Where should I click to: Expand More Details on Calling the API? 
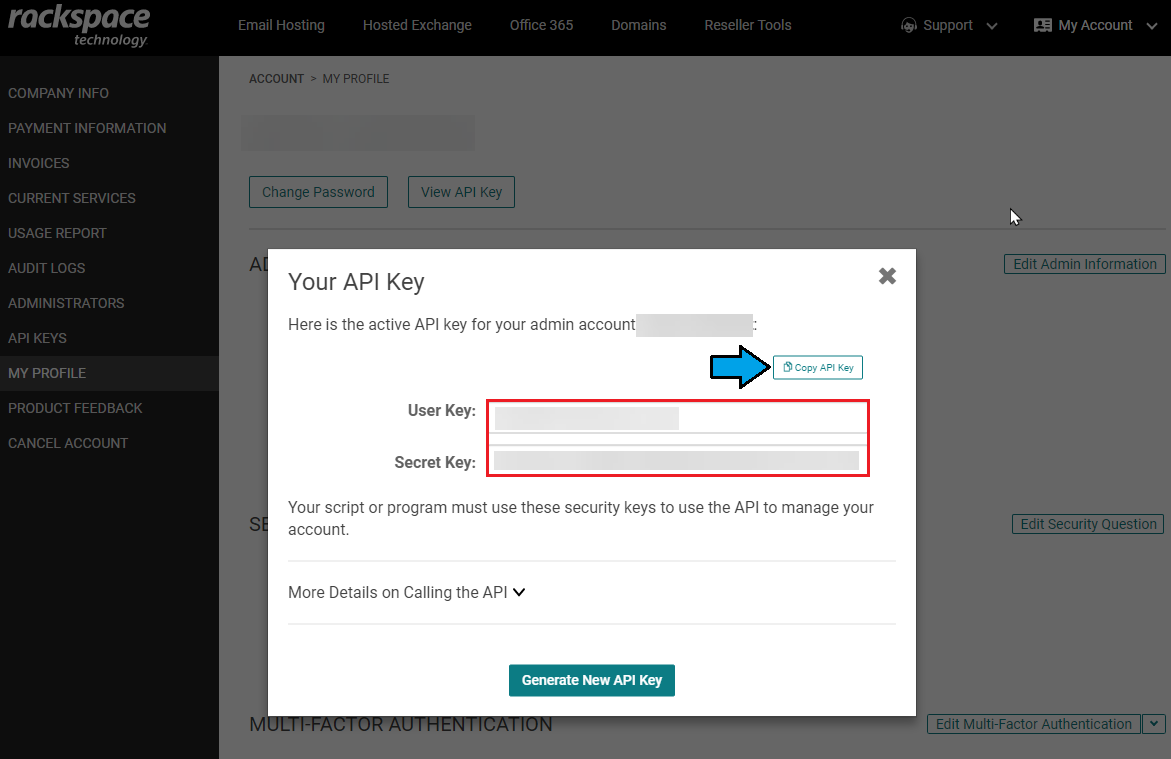point(407,592)
